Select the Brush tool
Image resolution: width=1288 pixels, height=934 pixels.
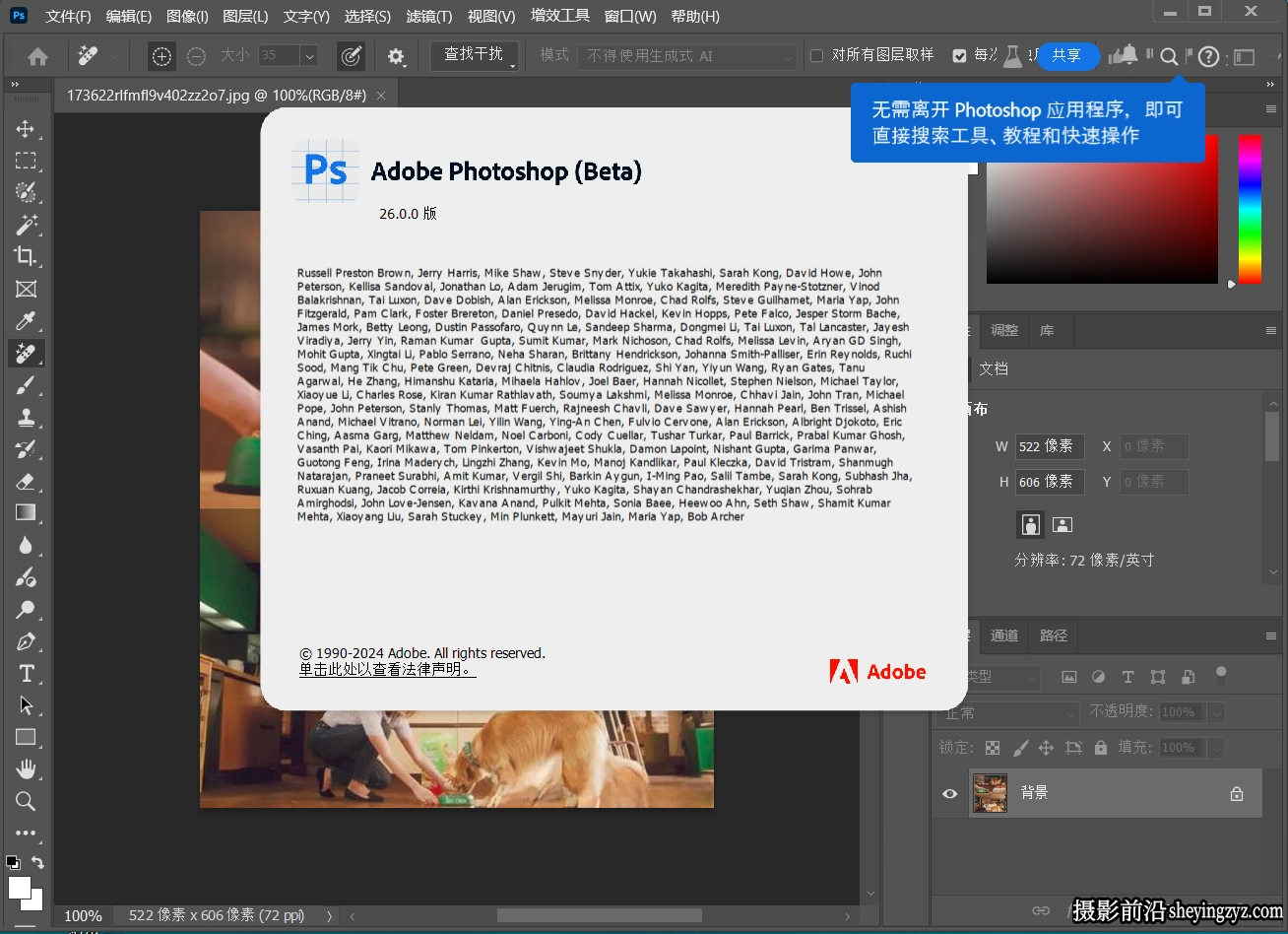26,385
